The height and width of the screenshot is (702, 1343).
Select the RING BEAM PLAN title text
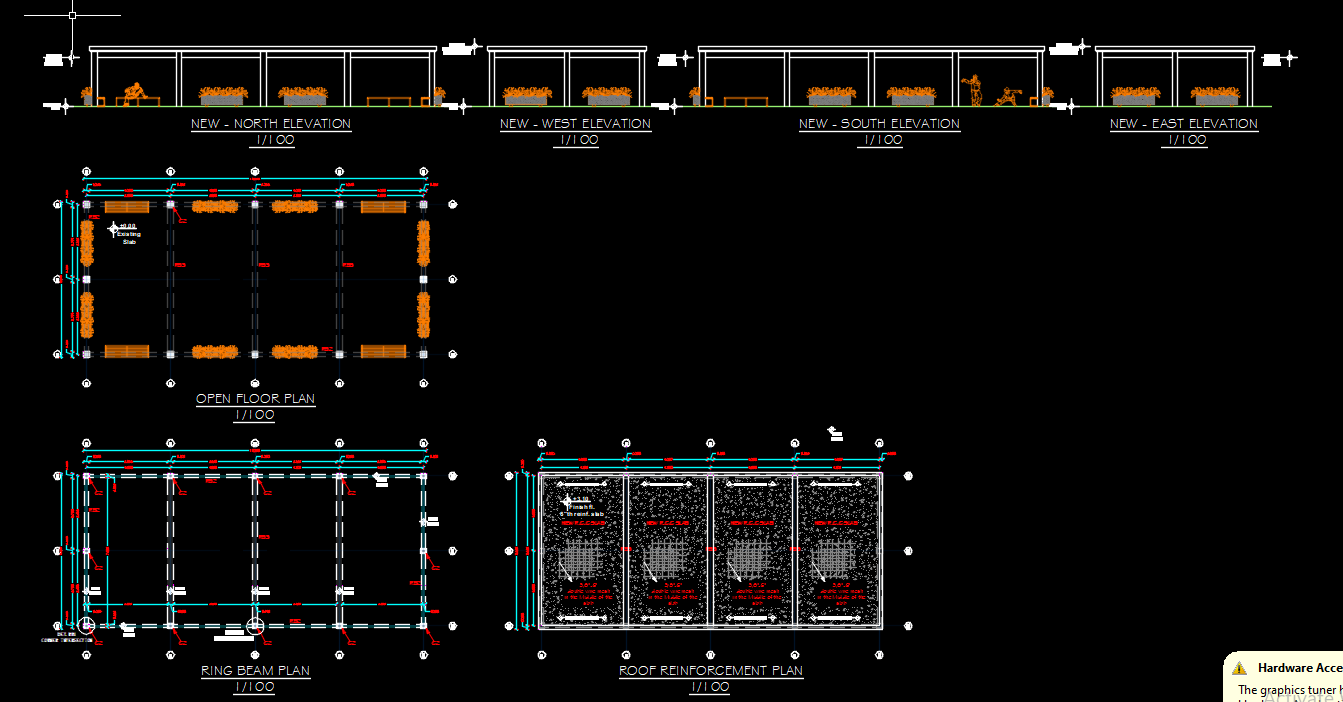point(255,671)
